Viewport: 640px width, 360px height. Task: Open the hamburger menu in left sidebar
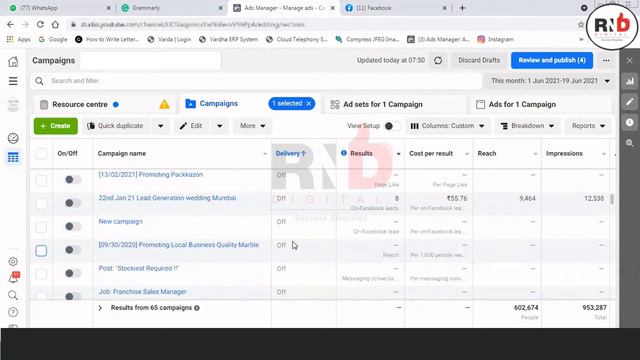[x=13, y=81]
